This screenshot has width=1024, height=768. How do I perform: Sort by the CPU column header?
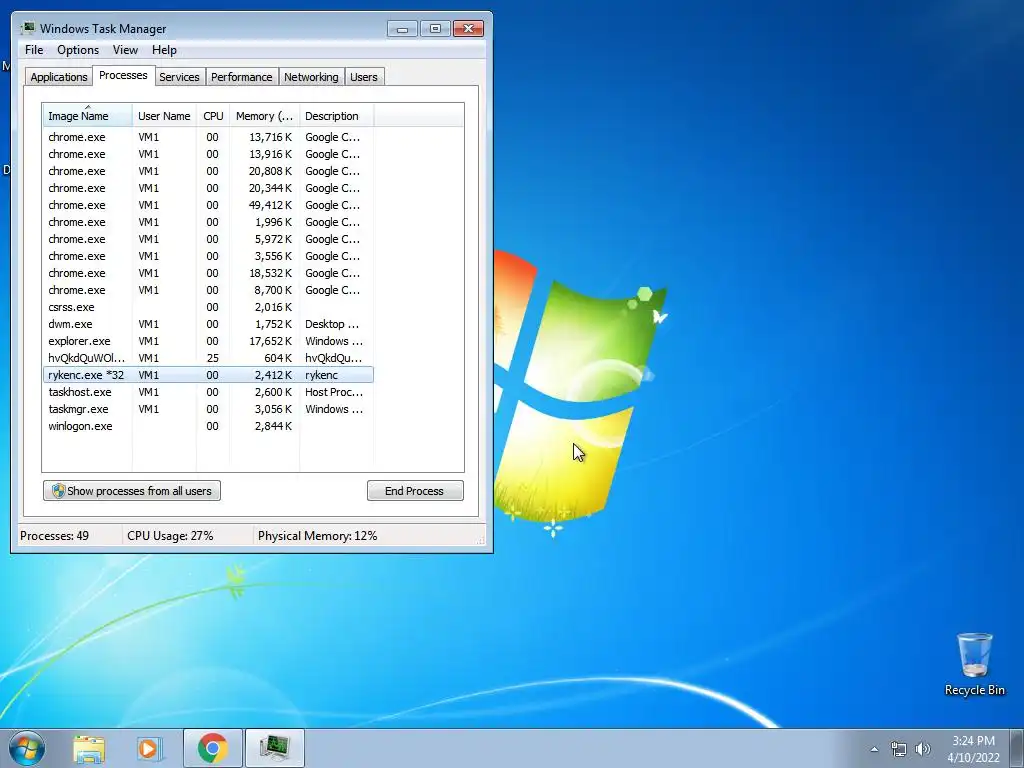(x=213, y=116)
